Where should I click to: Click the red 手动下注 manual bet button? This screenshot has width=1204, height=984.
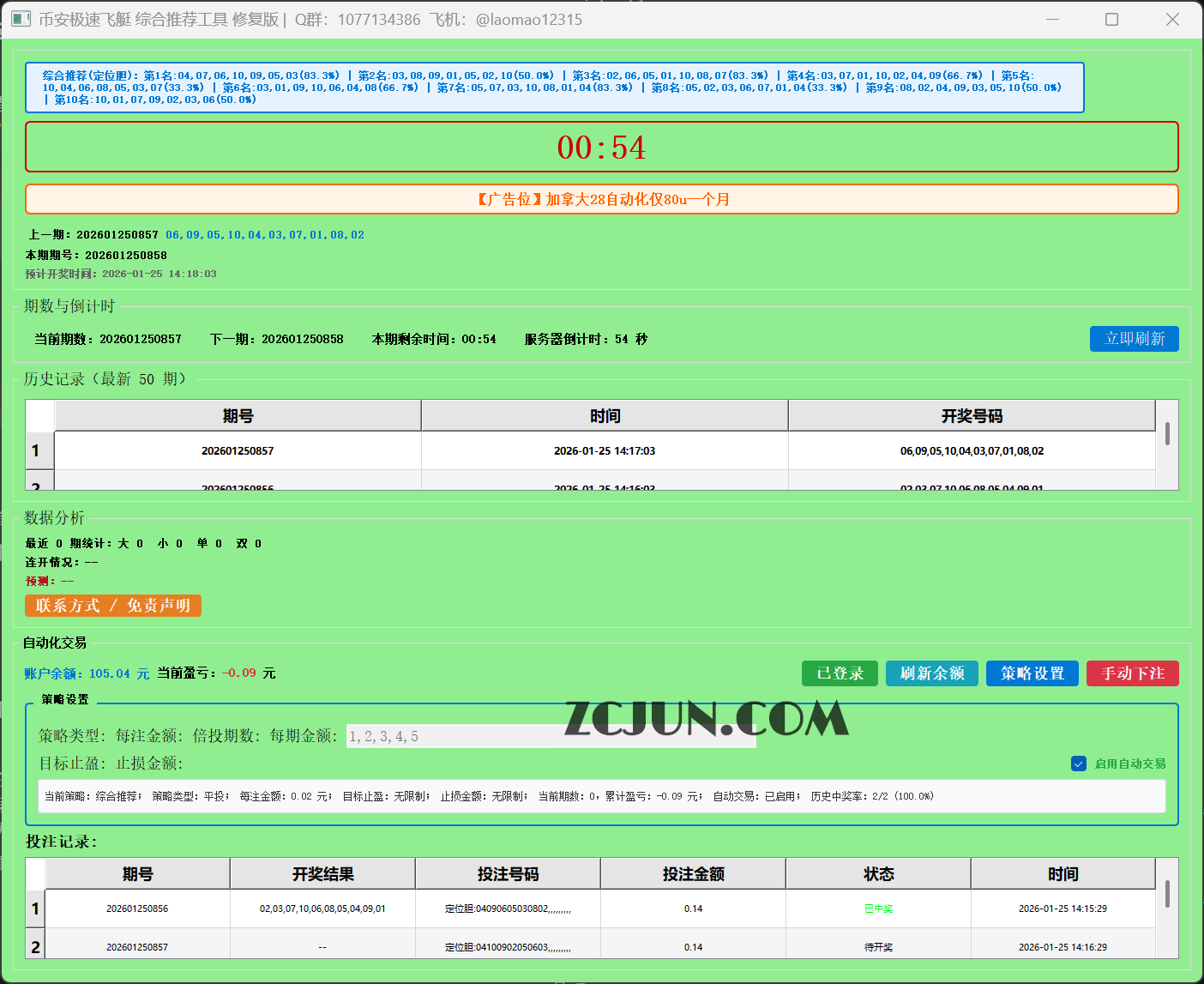click(x=1132, y=673)
